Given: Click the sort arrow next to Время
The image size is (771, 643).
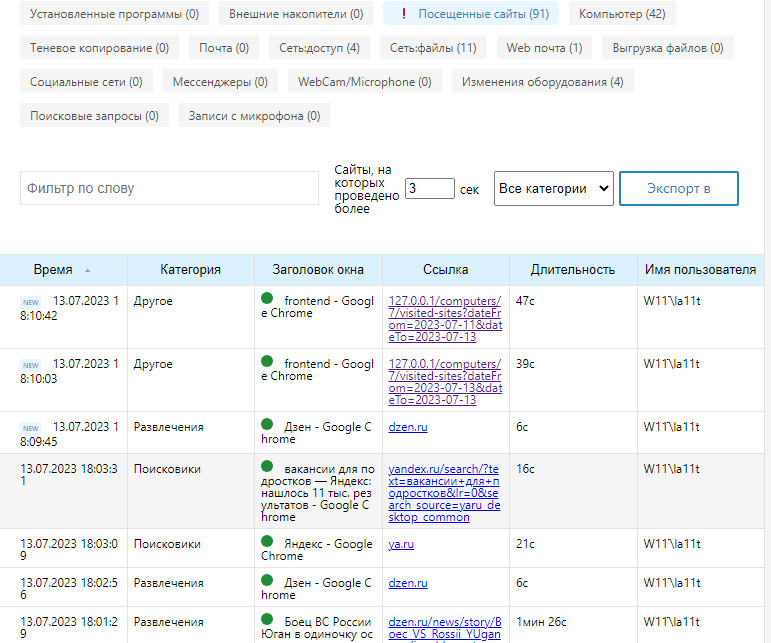Looking at the screenshot, I should point(88,270).
